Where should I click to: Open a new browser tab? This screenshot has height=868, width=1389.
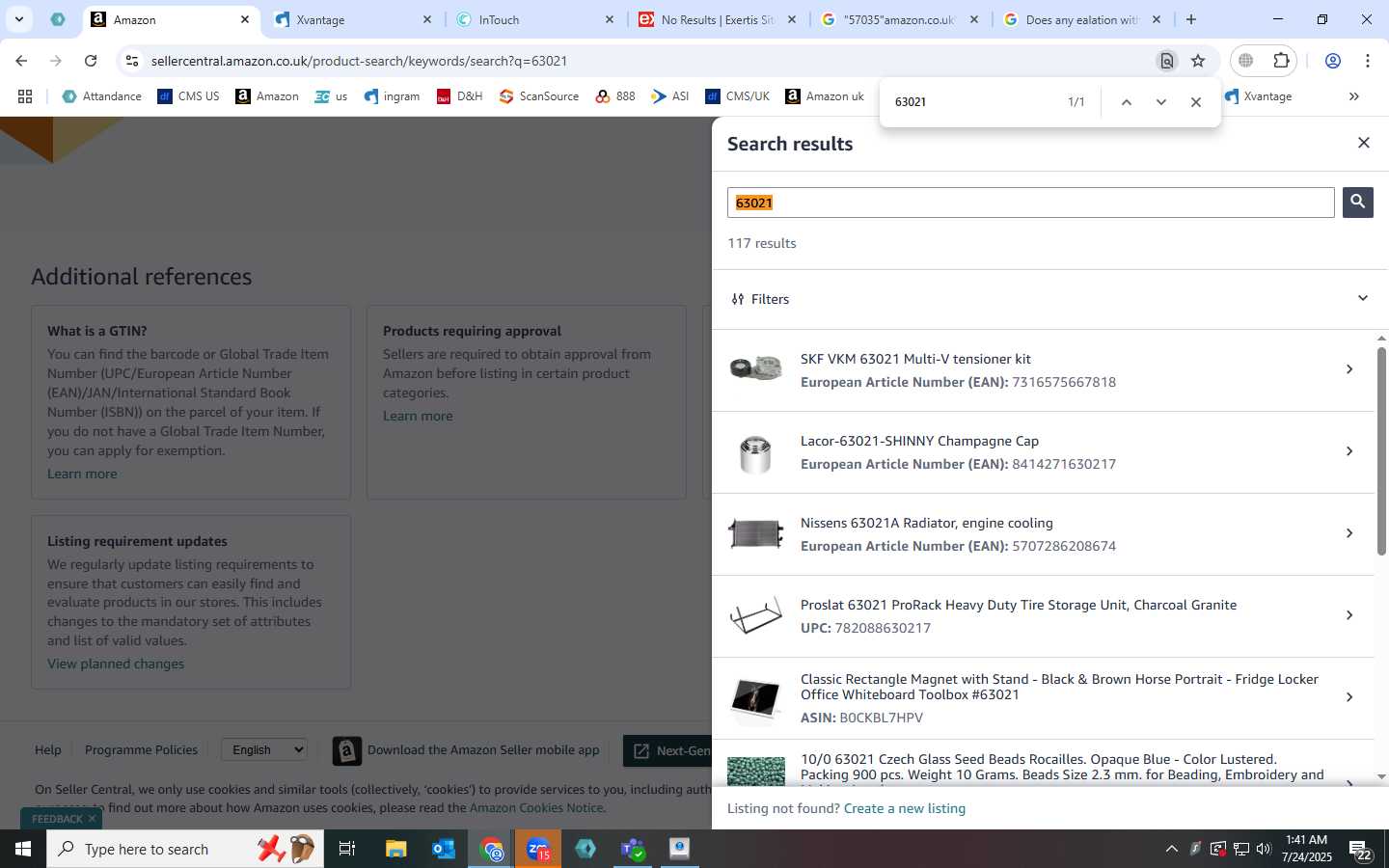pyautogui.click(x=1191, y=19)
